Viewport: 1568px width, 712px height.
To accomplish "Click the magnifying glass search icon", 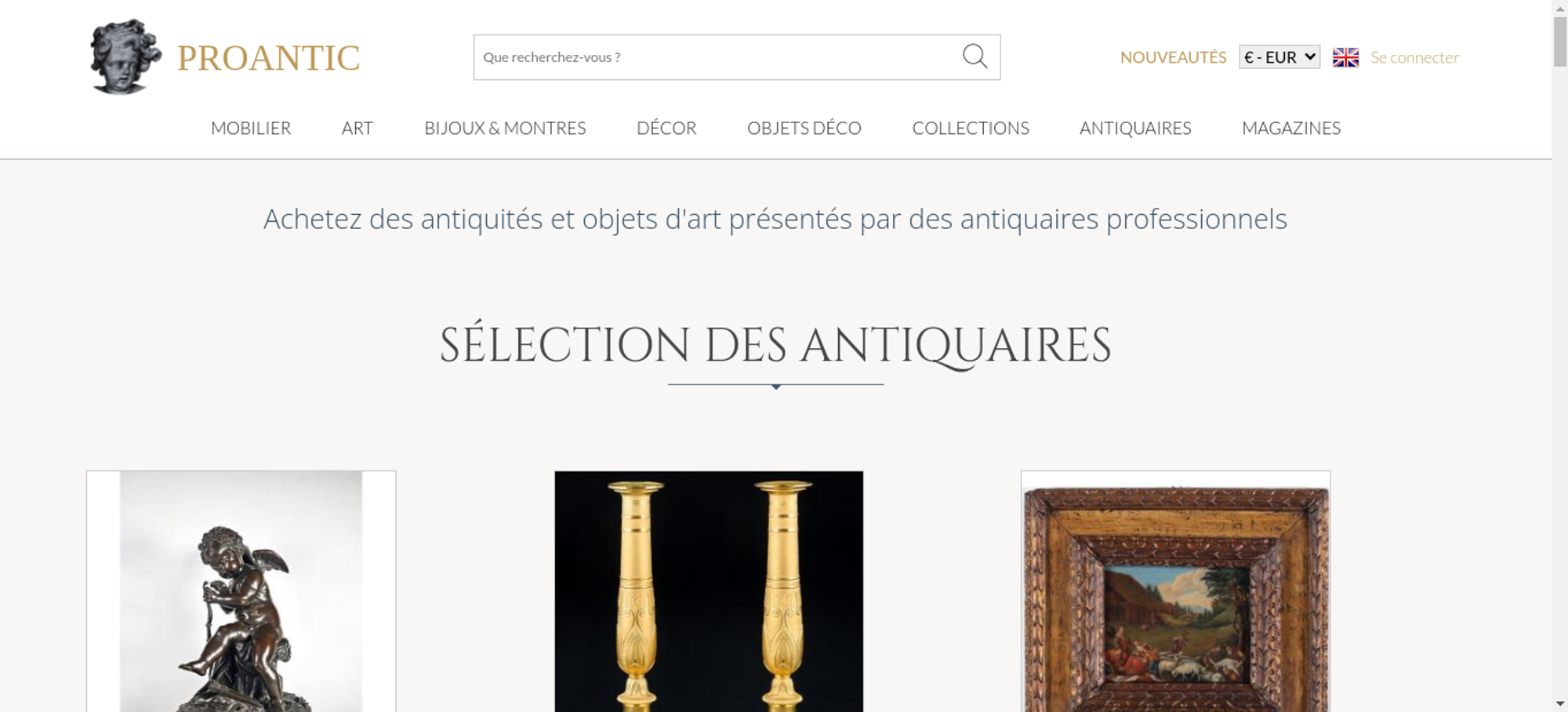I will pyautogui.click(x=975, y=56).
